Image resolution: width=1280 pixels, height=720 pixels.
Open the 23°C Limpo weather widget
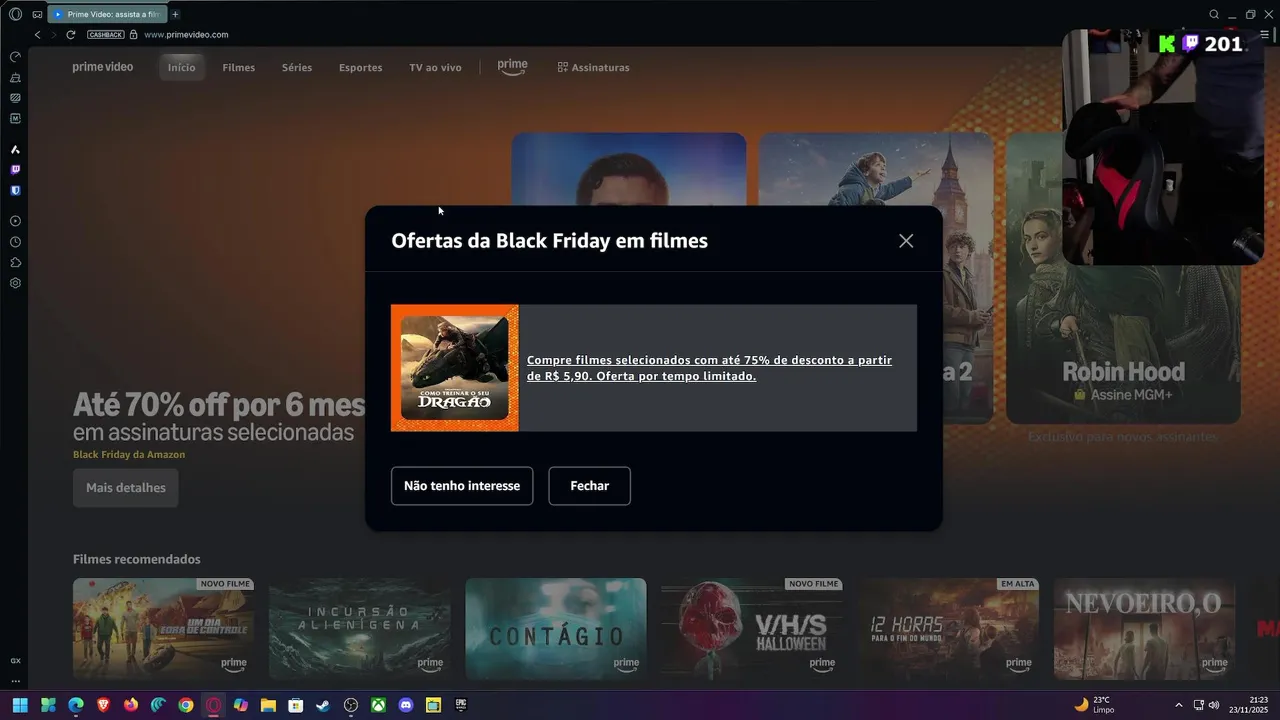point(1094,705)
